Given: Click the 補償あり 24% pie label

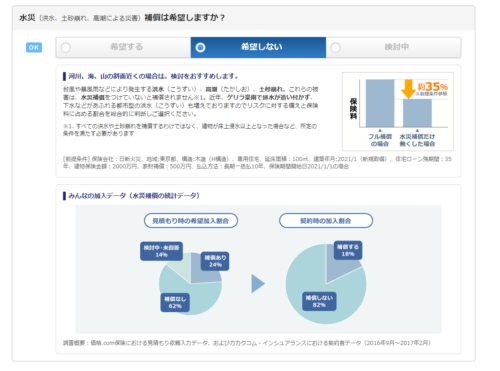Looking at the screenshot, I should (215, 261).
